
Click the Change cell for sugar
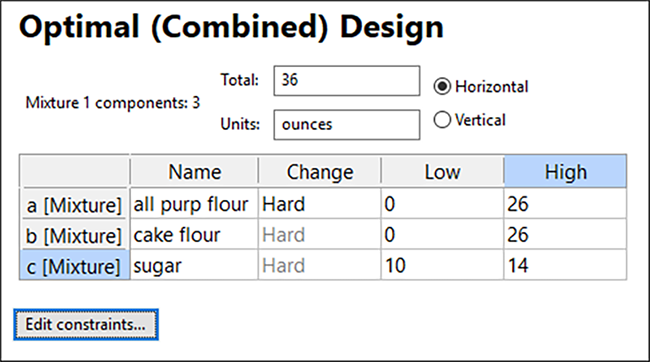[x=319, y=265]
